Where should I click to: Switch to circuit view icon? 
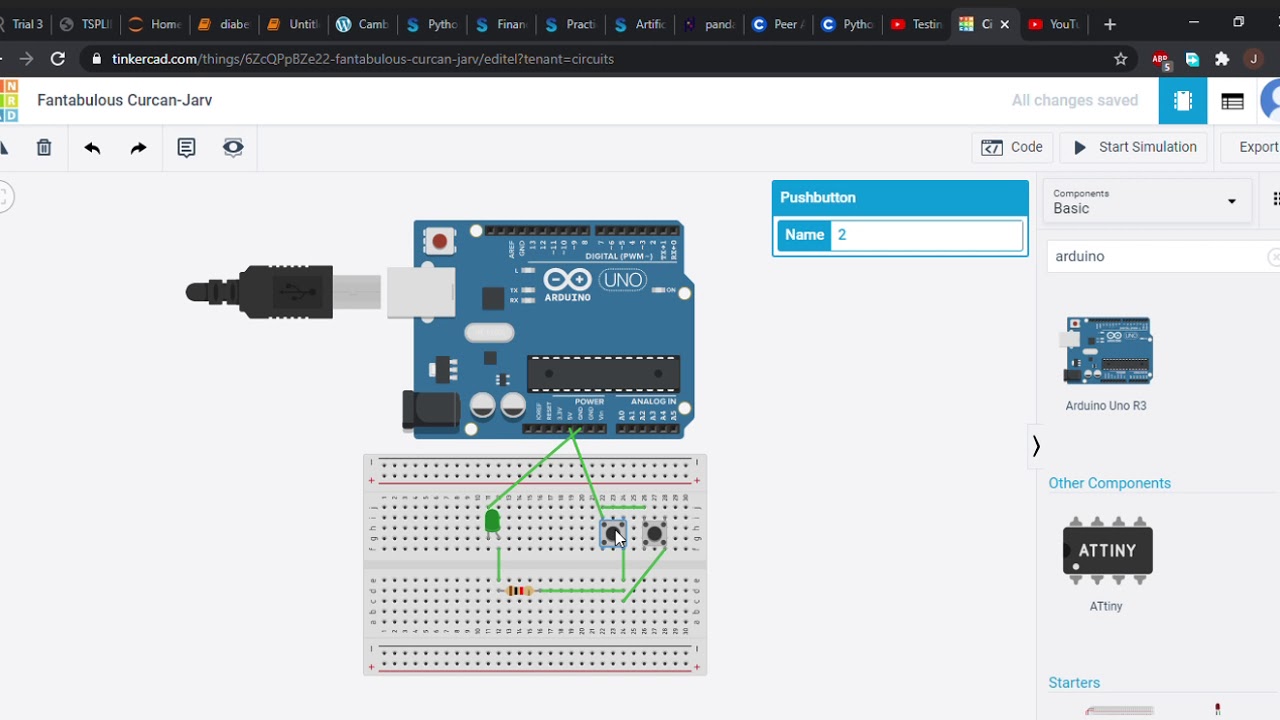click(1183, 101)
